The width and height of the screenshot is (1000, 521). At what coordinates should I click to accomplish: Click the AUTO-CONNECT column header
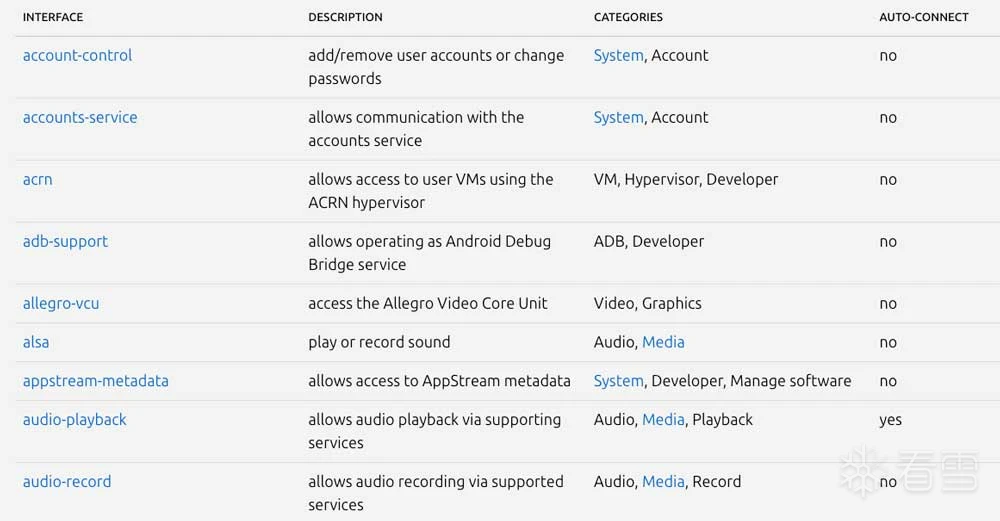click(x=924, y=17)
